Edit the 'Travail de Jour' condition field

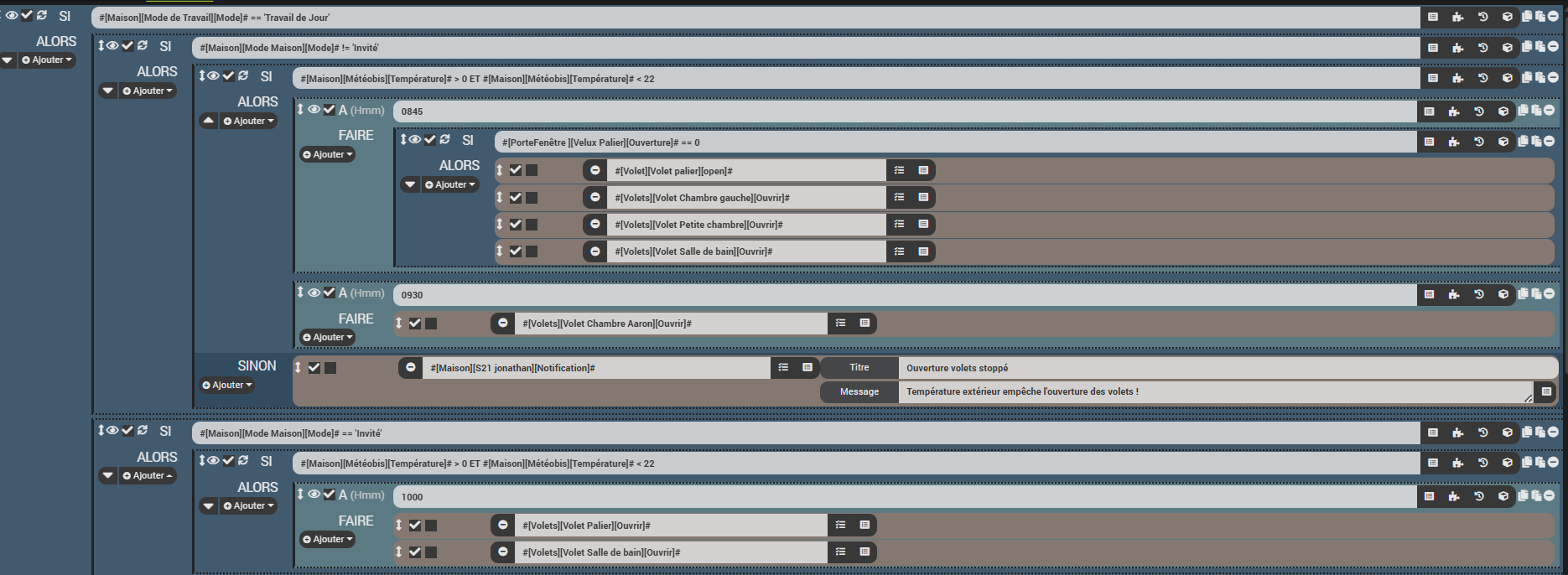[755, 17]
